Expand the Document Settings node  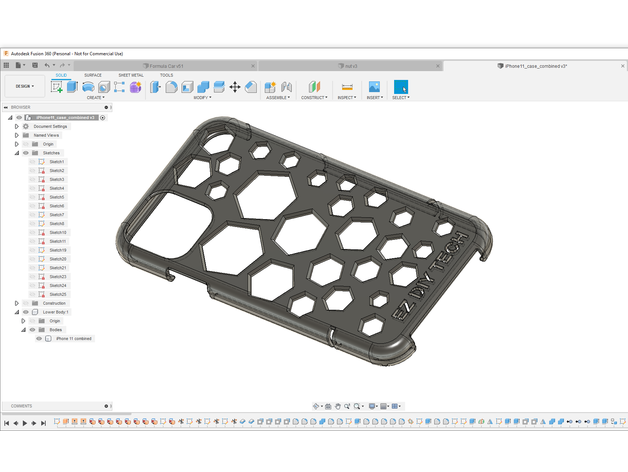[17, 127]
